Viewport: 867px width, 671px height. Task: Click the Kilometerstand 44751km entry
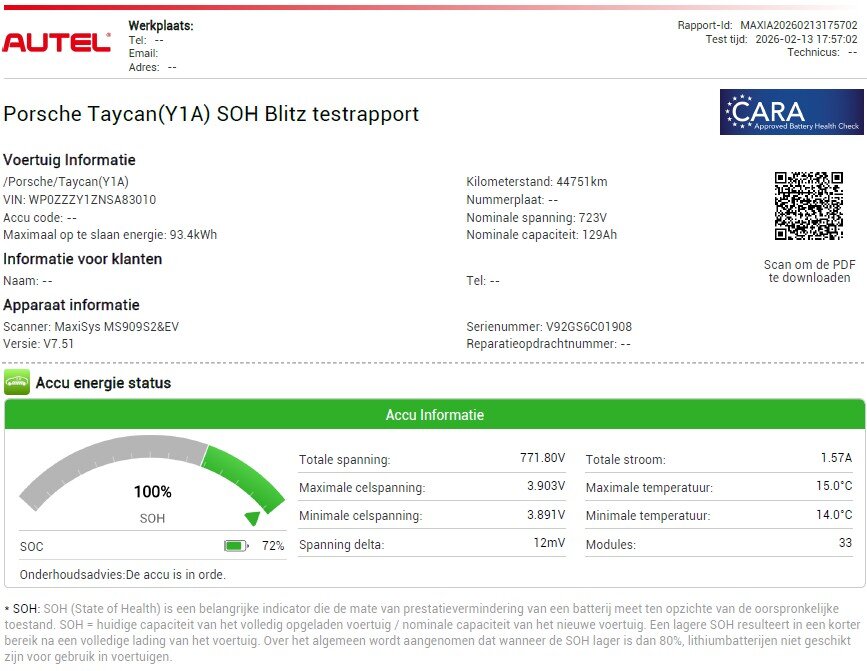tap(536, 182)
